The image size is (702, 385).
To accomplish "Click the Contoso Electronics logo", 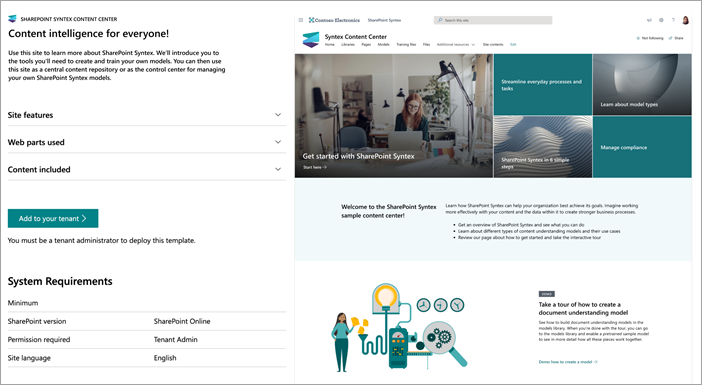I will coord(334,20).
